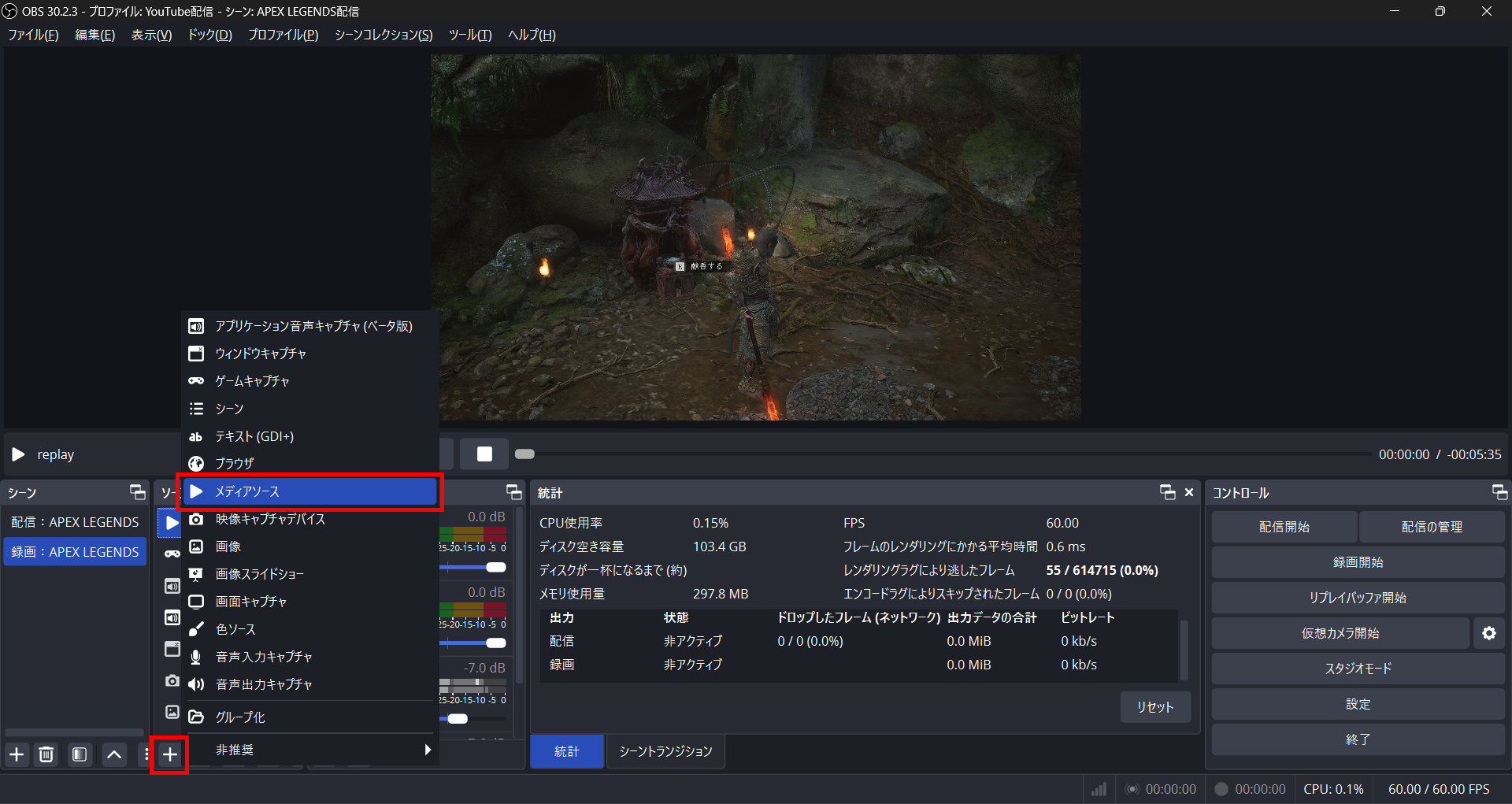
Task: Click the game preview canvas
Action: coord(755,237)
